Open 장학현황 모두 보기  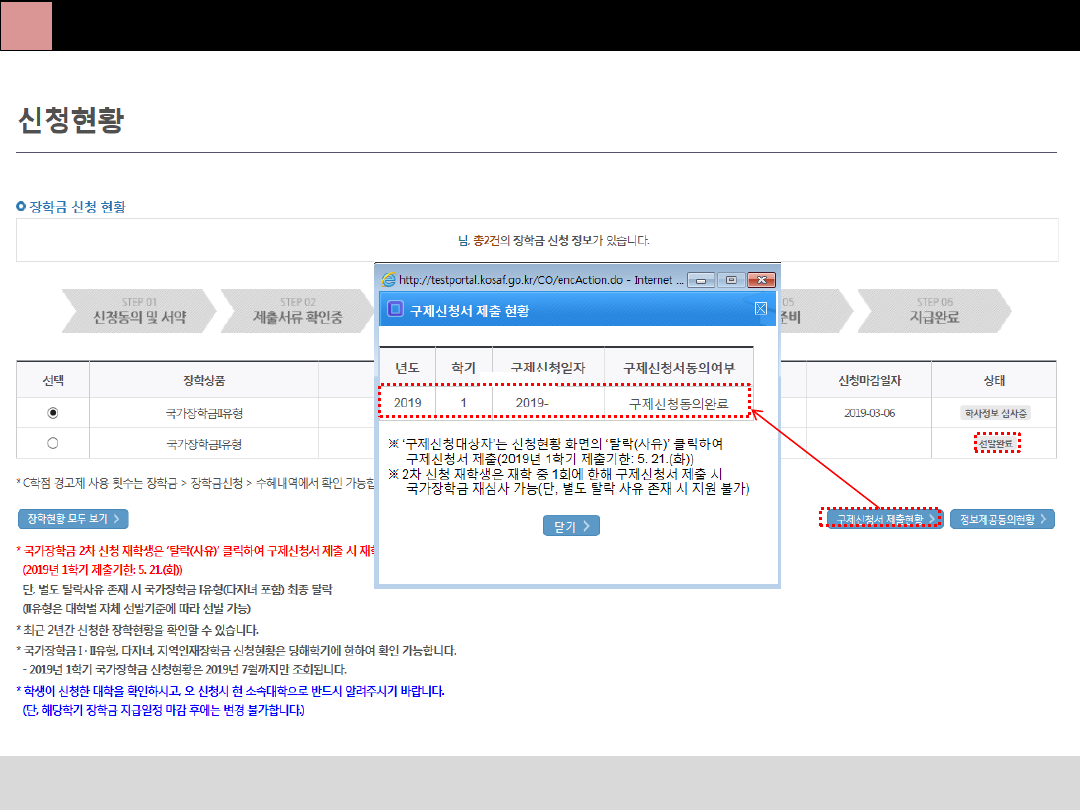(73, 519)
